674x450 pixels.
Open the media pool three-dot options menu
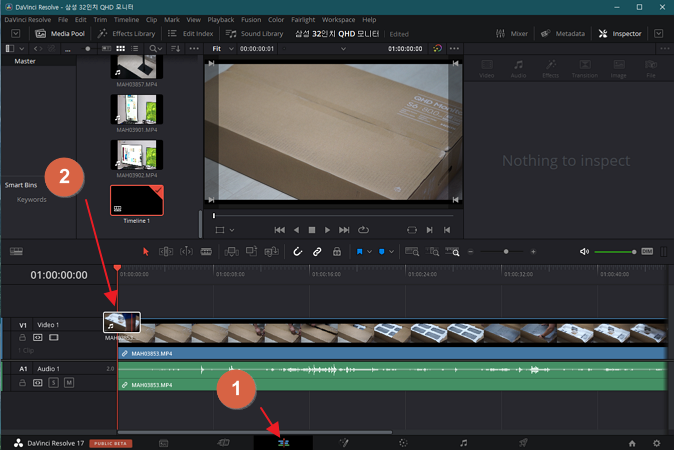pos(194,49)
